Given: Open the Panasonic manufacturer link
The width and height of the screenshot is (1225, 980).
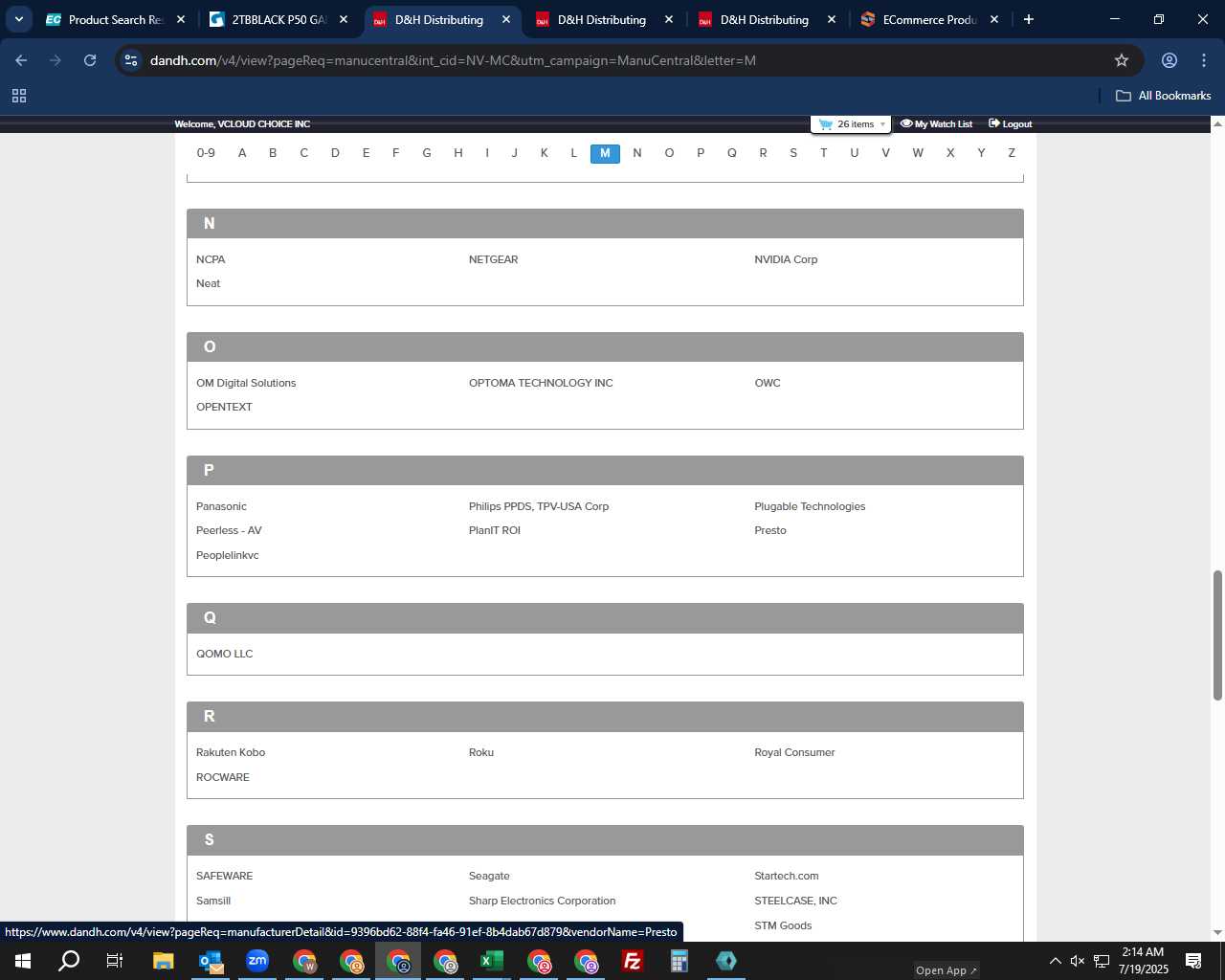Looking at the screenshot, I should coord(221,506).
